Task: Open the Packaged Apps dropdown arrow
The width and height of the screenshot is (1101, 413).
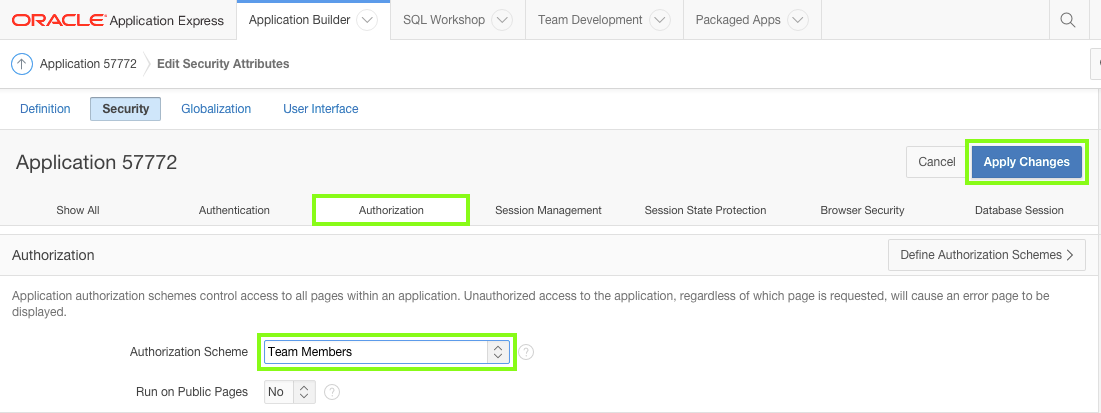Action: coord(797,20)
